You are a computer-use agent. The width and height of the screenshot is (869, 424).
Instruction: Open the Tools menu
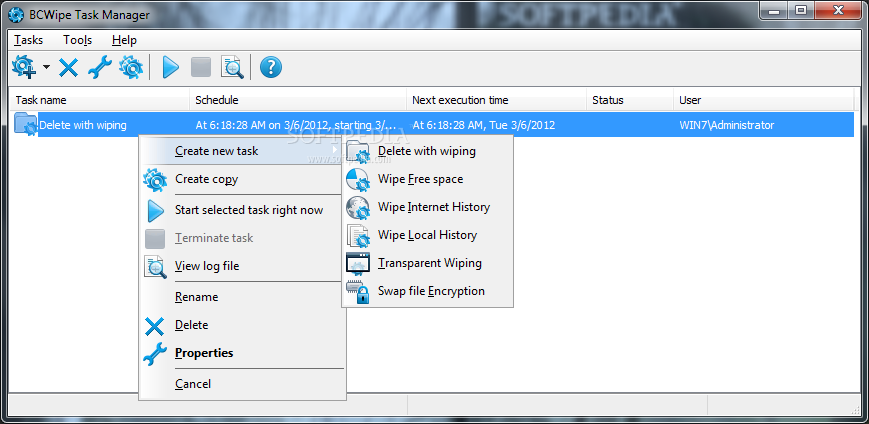pos(78,40)
